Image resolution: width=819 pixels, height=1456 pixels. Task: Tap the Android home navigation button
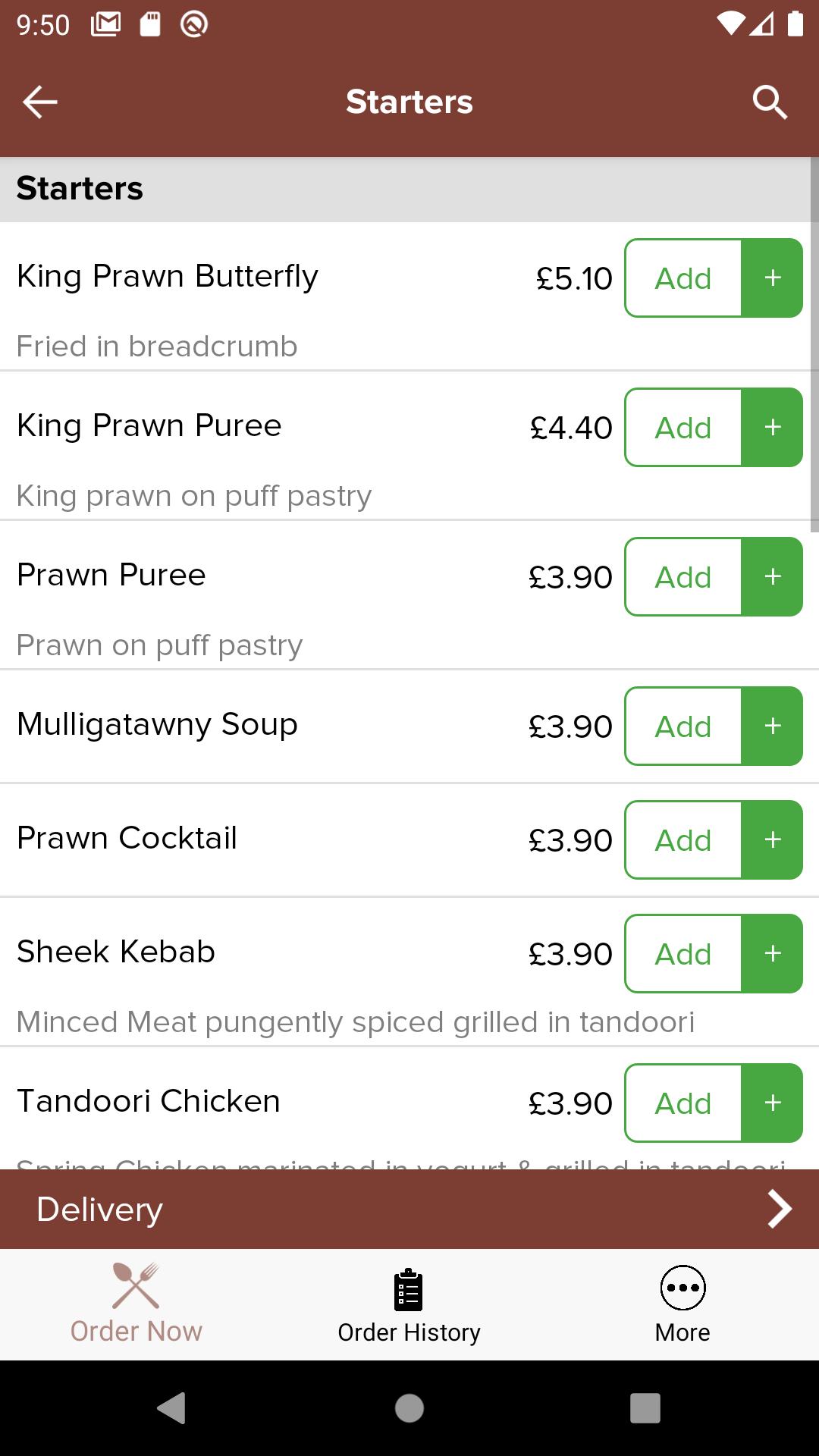(x=409, y=1408)
